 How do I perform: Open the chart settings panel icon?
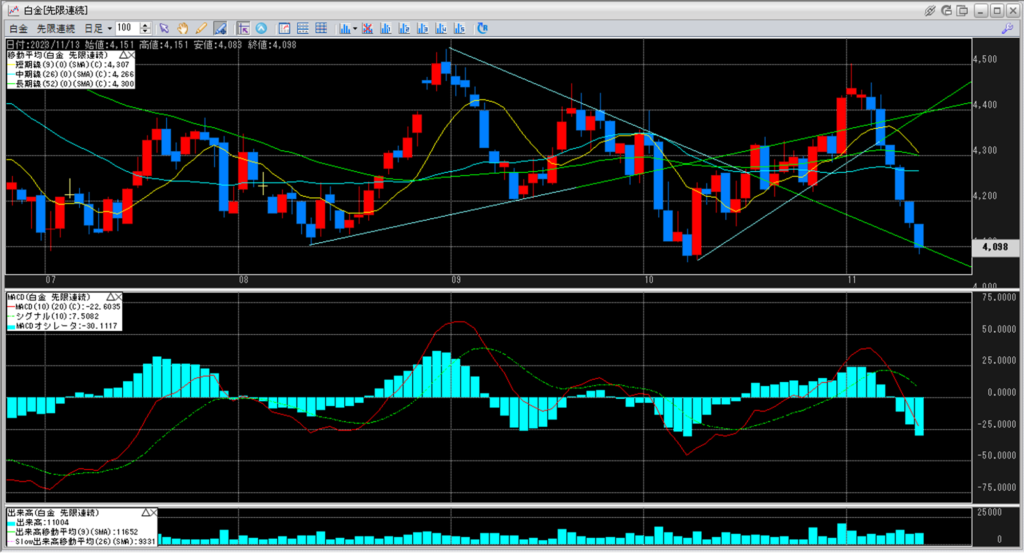pos(284,29)
